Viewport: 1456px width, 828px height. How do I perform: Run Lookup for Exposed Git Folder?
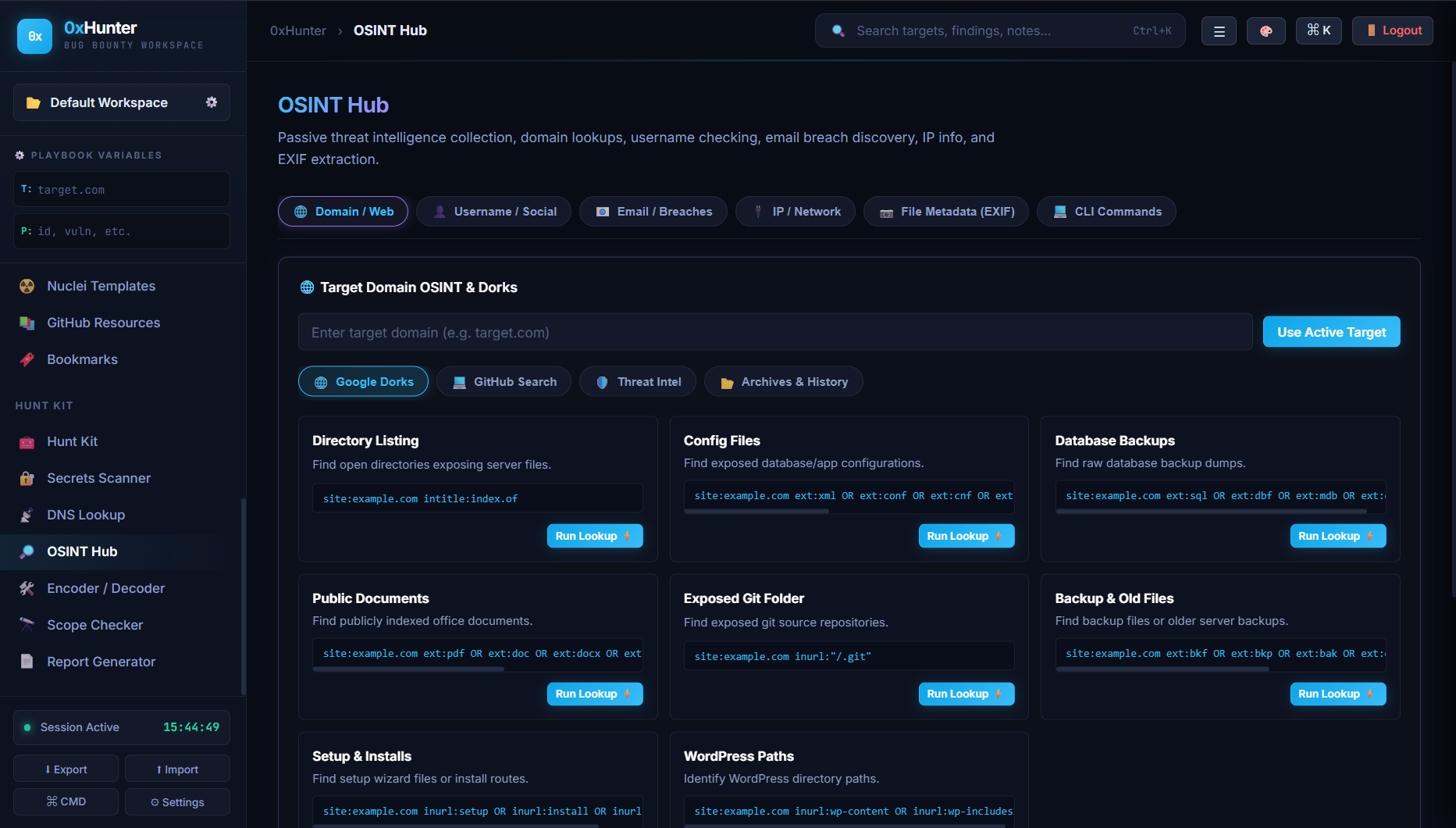[967, 694]
